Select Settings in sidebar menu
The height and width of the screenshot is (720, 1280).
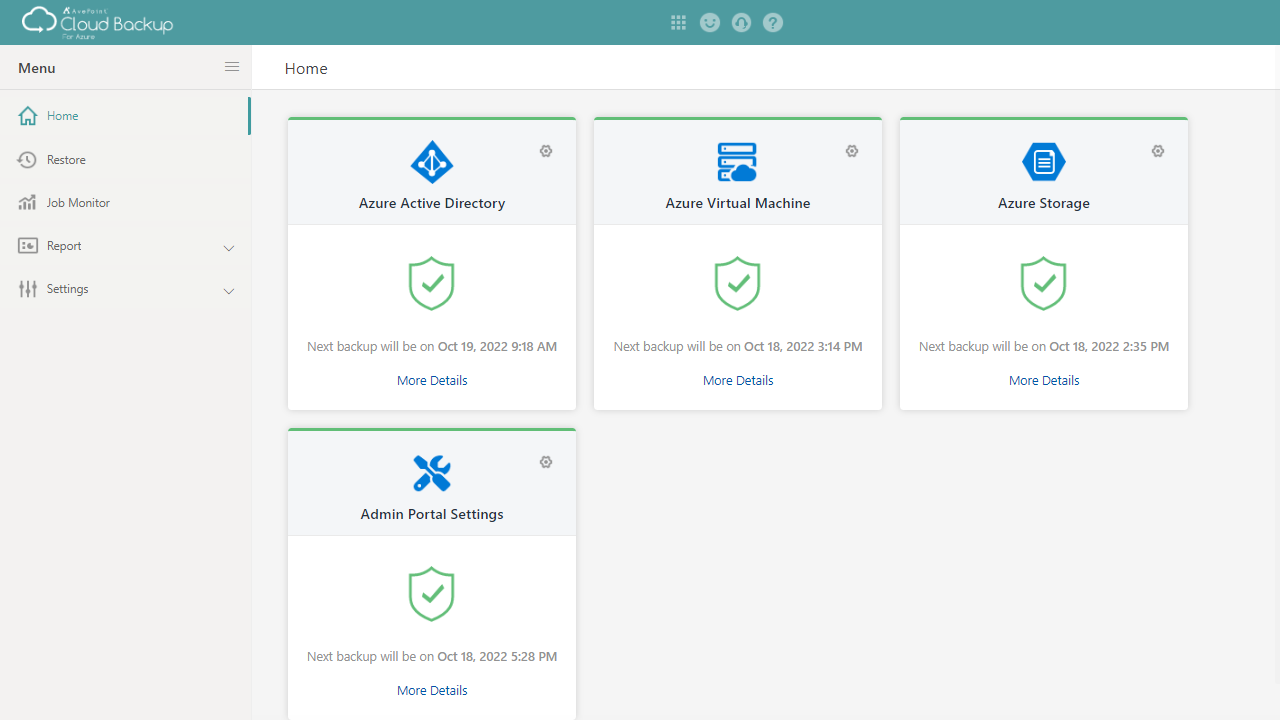tap(125, 288)
